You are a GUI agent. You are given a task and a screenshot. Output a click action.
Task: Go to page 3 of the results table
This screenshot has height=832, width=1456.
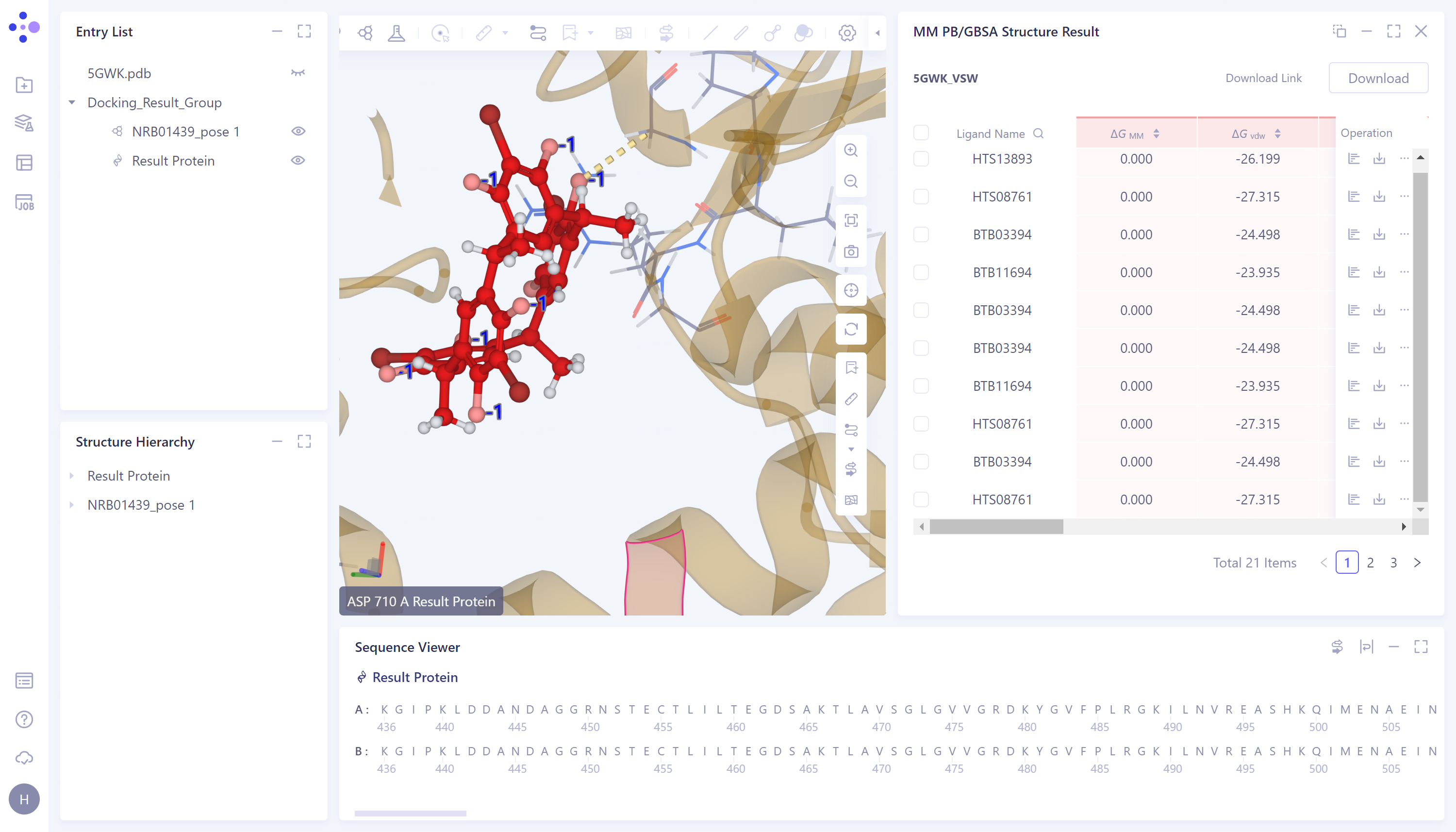[1394, 563]
